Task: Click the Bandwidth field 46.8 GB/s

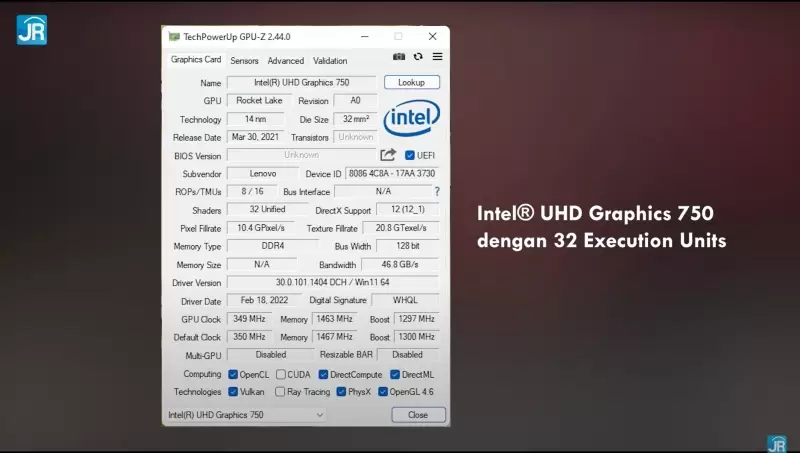Action: [400, 264]
